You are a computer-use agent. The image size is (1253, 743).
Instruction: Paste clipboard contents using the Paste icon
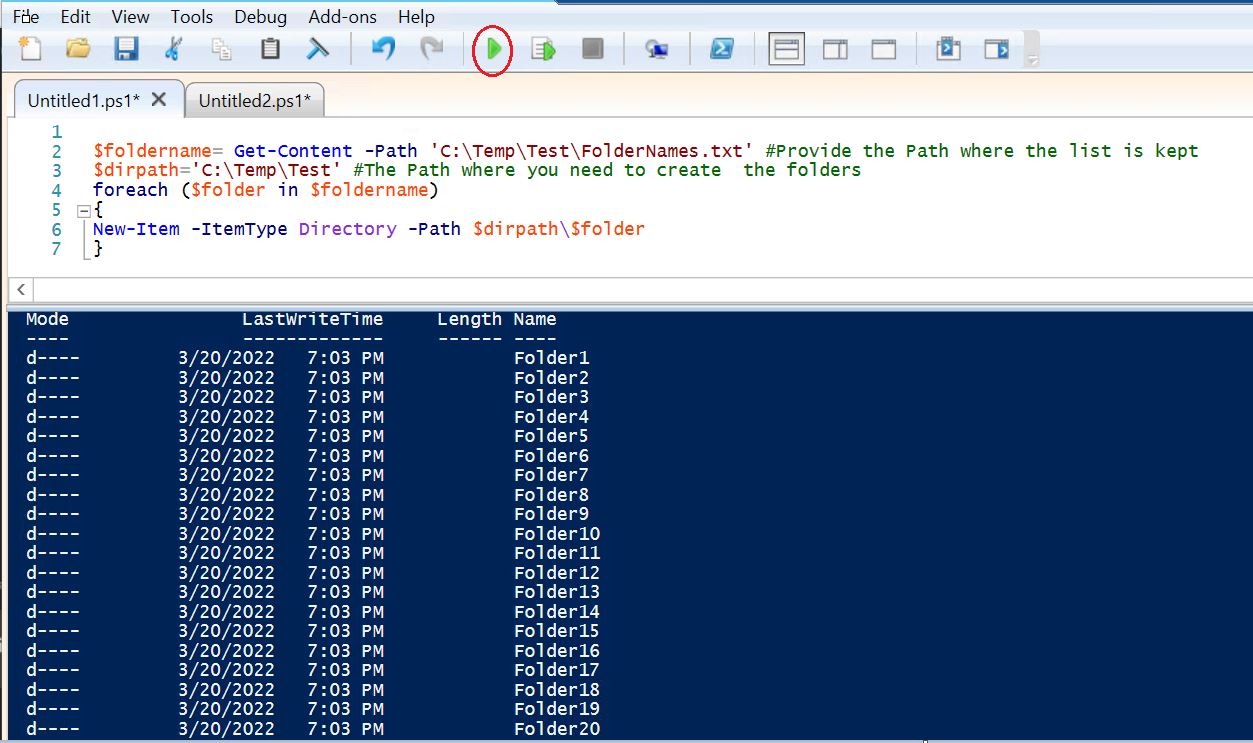tap(269, 48)
